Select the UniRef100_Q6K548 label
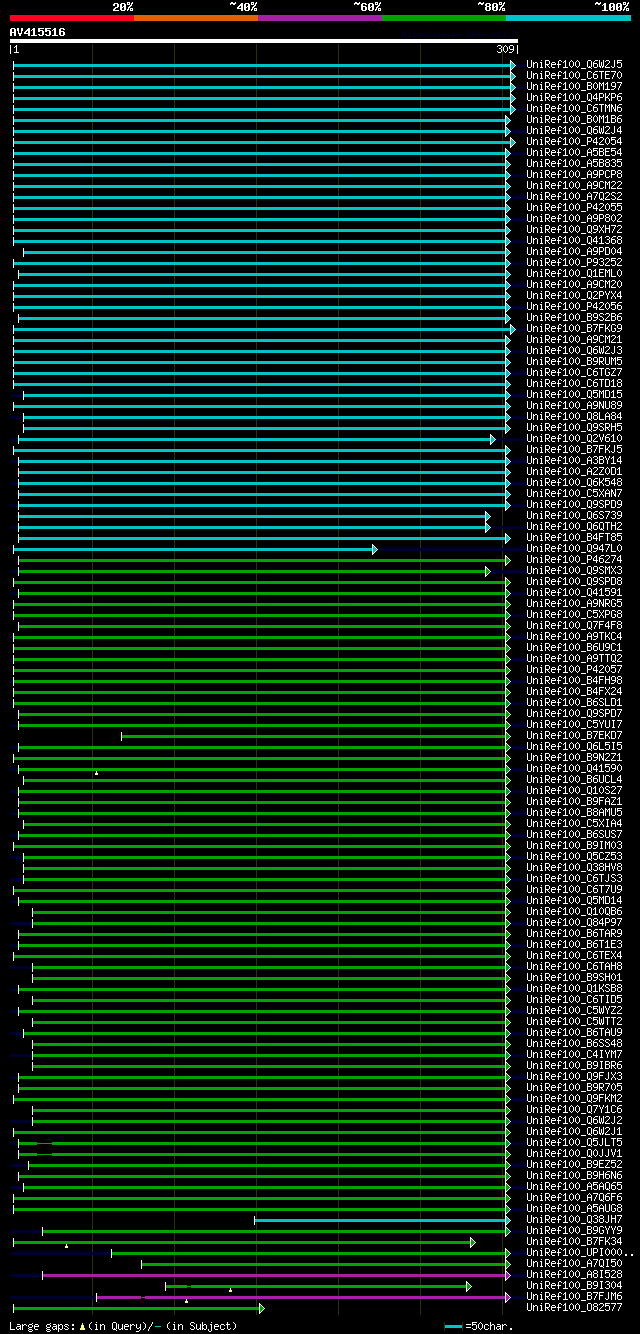The width and height of the screenshot is (640, 1334). [x=574, y=482]
